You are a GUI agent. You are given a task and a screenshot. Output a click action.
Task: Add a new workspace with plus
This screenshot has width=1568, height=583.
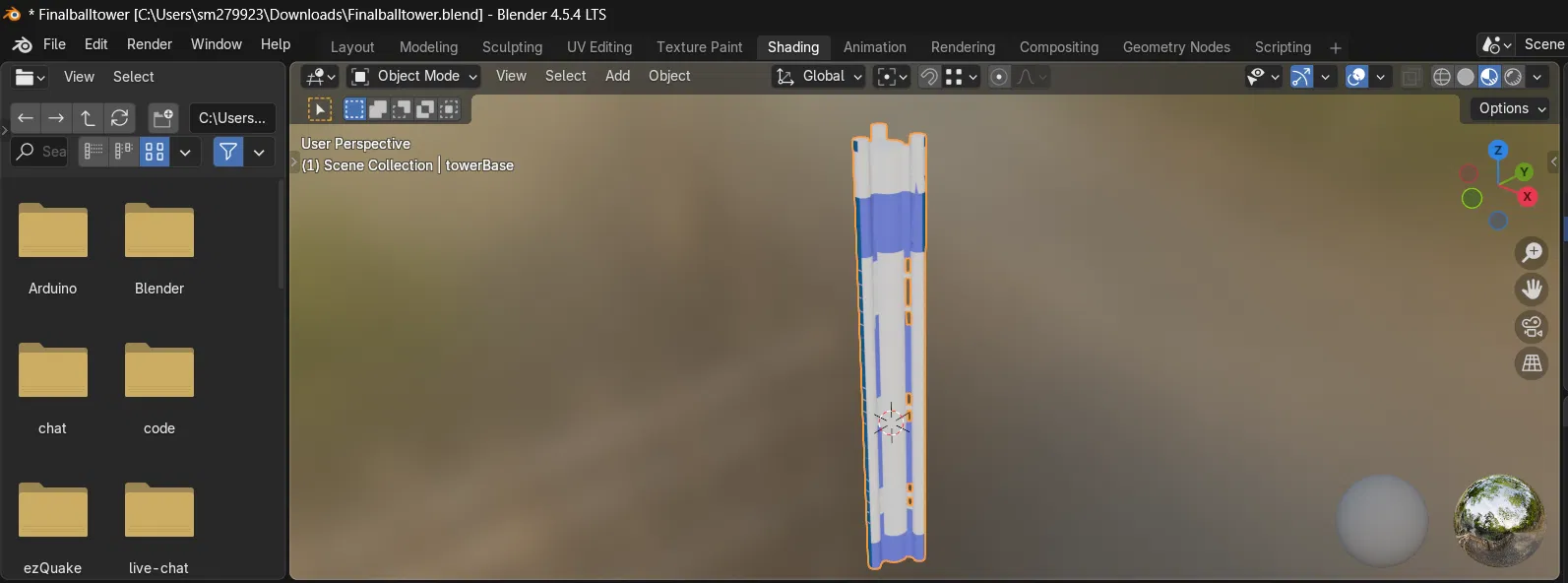[1335, 47]
